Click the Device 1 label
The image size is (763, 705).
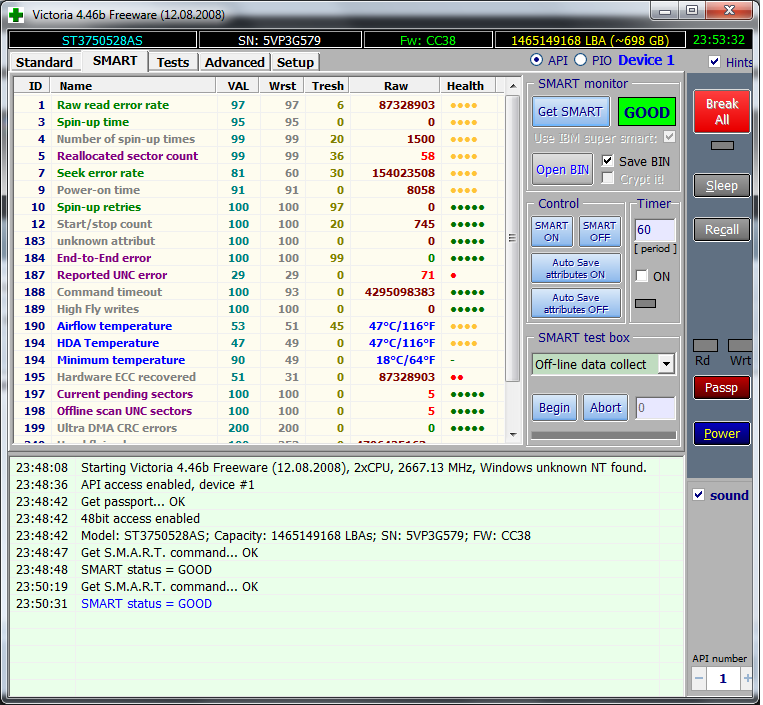[x=646, y=60]
